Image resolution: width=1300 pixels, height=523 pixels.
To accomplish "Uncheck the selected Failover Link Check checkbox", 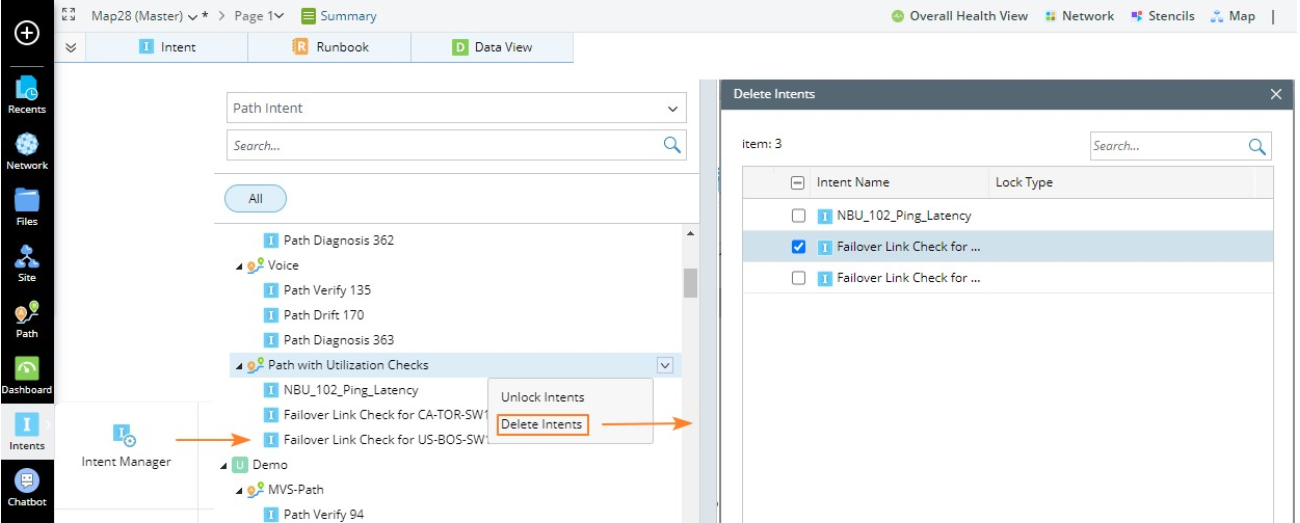I will click(798, 247).
